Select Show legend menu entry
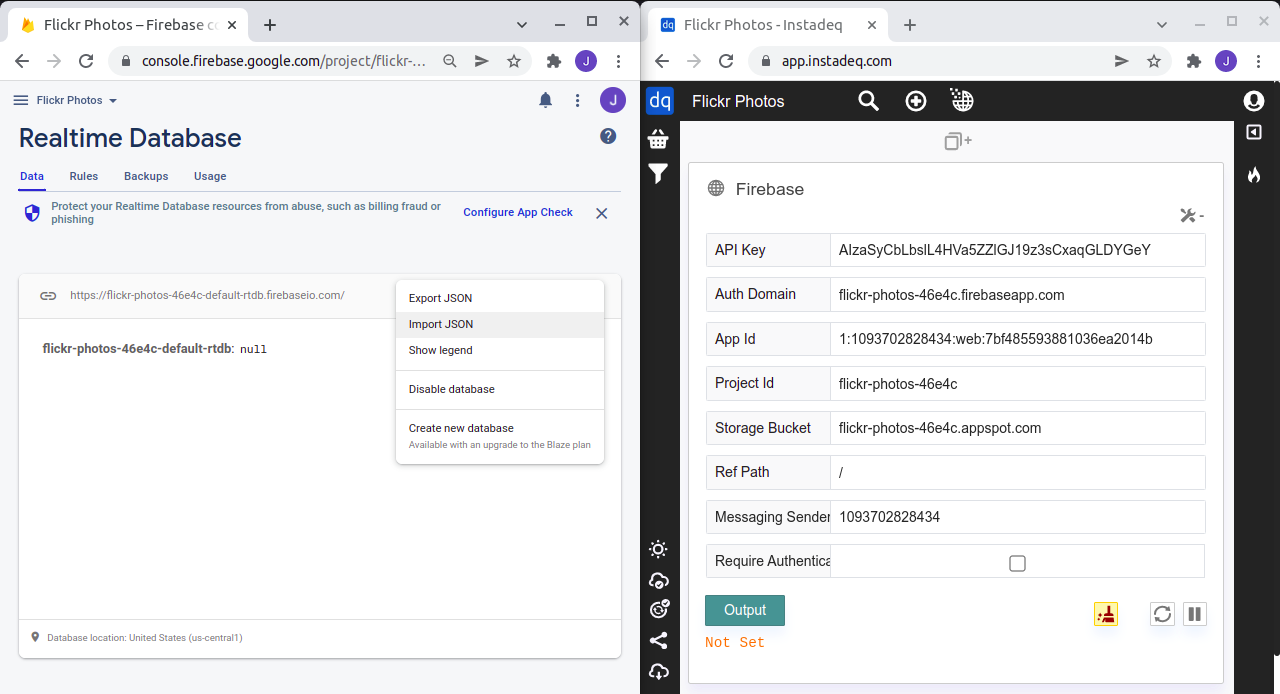The height and width of the screenshot is (694, 1280). click(x=500, y=350)
